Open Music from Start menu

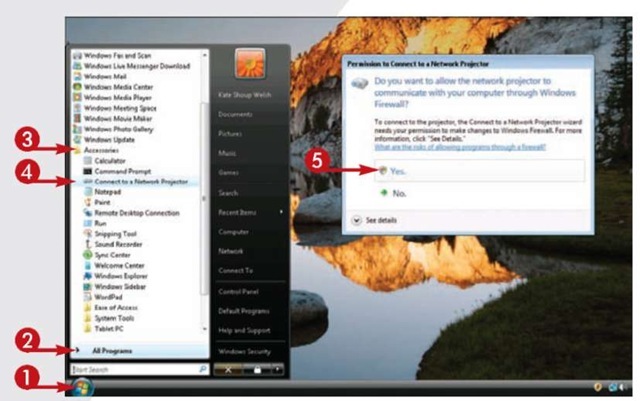pos(227,153)
